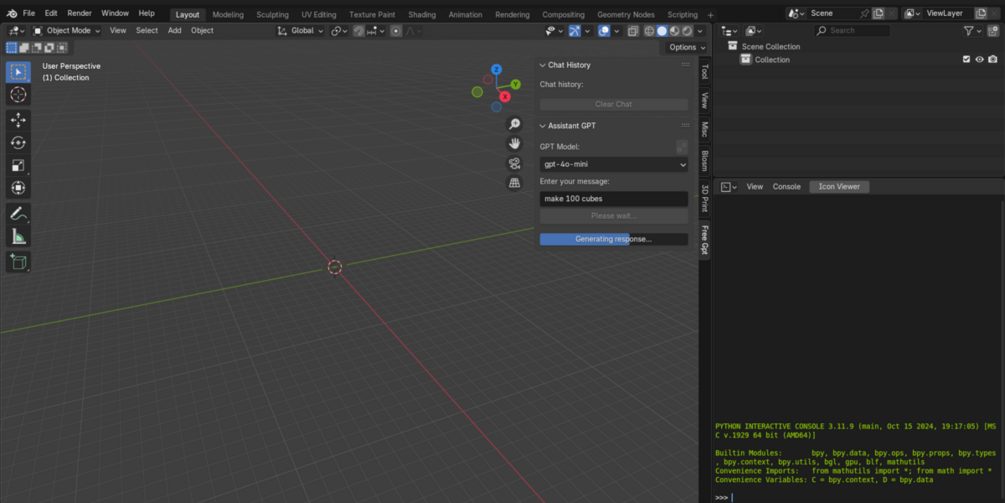Open the 3D Print sidebar tab

[x=704, y=198]
